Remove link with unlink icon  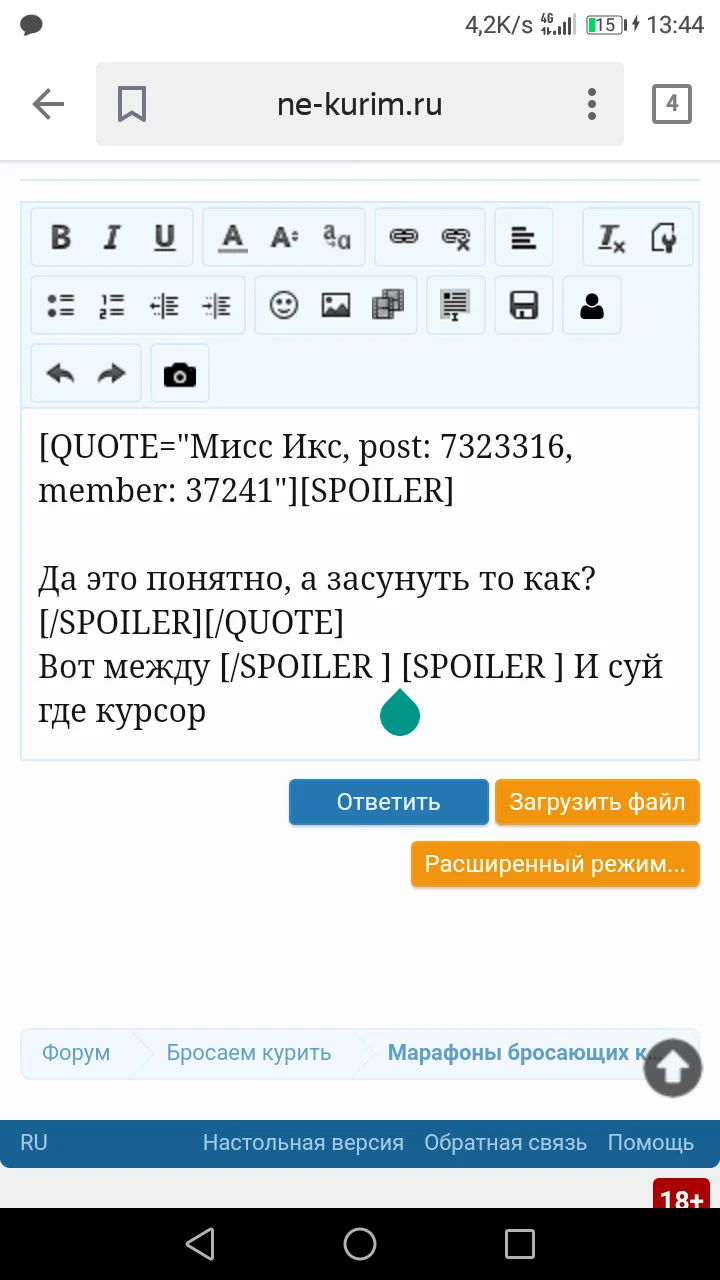456,237
